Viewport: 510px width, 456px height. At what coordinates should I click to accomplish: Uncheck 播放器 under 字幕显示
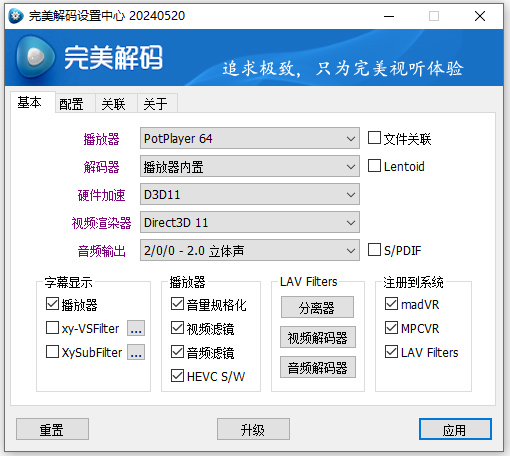tap(52, 304)
